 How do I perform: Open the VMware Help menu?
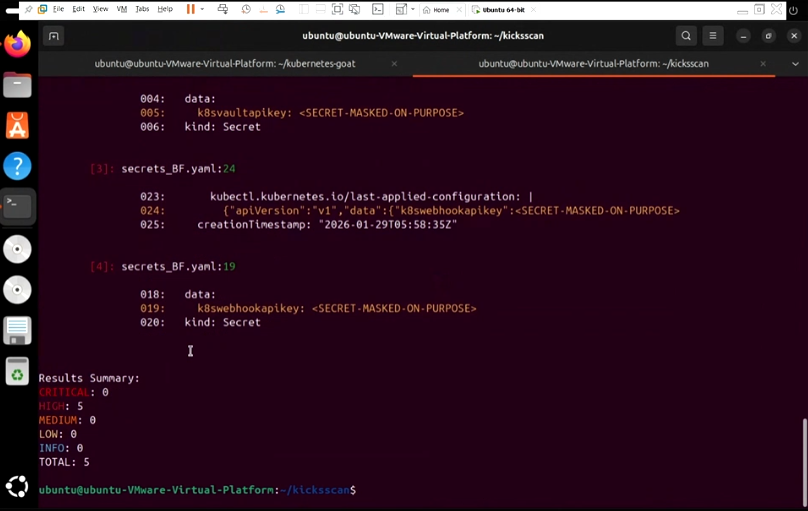165,9
